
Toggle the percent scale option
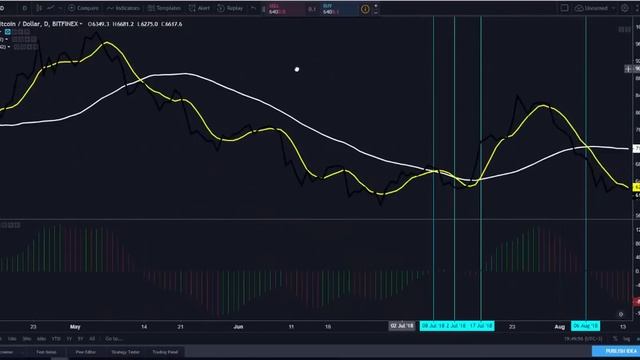pyautogui.click(x=615, y=339)
